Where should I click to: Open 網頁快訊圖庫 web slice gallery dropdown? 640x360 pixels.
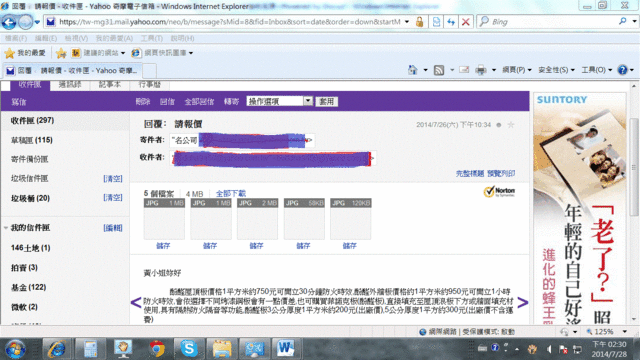[x=162, y=53]
